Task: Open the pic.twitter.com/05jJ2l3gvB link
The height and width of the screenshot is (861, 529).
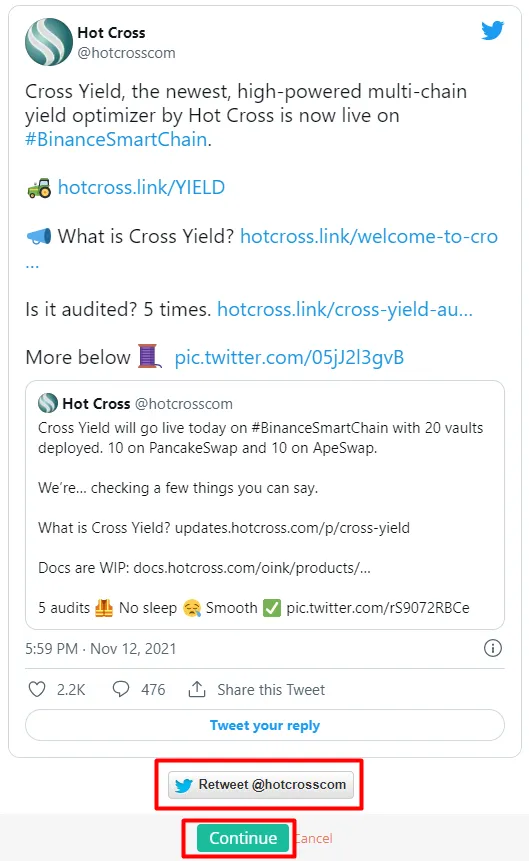Action: (289, 357)
